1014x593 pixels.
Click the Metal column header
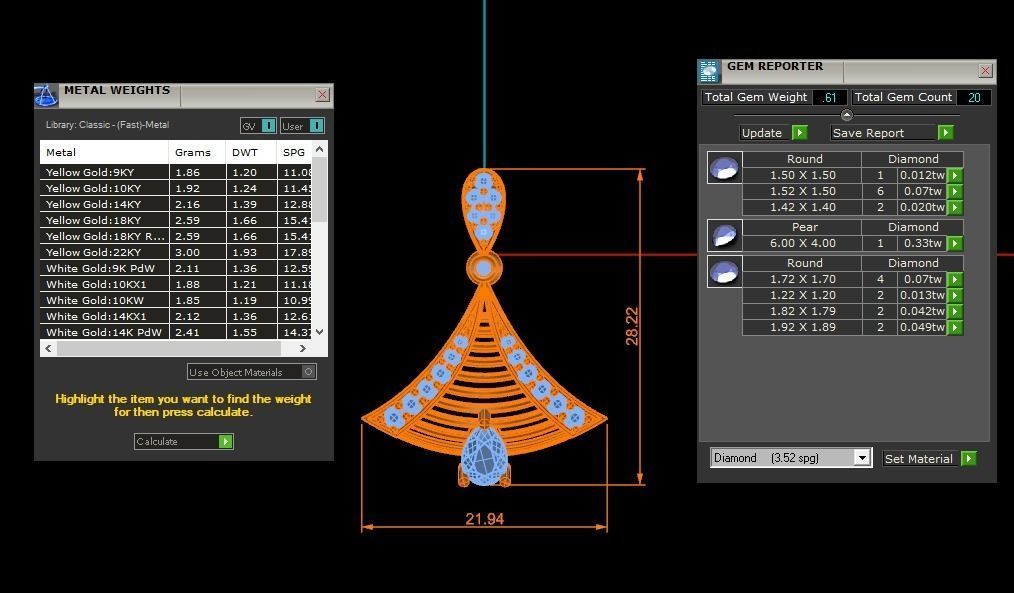(x=104, y=153)
